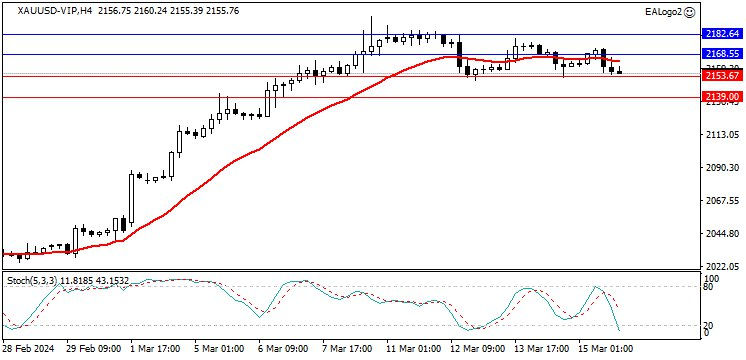Click the XAUUSD-VIP,H4 chart title

pos(56,10)
